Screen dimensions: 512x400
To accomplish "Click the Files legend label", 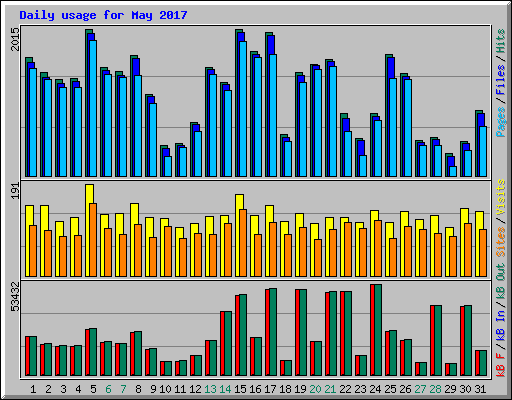I will [500, 80].
